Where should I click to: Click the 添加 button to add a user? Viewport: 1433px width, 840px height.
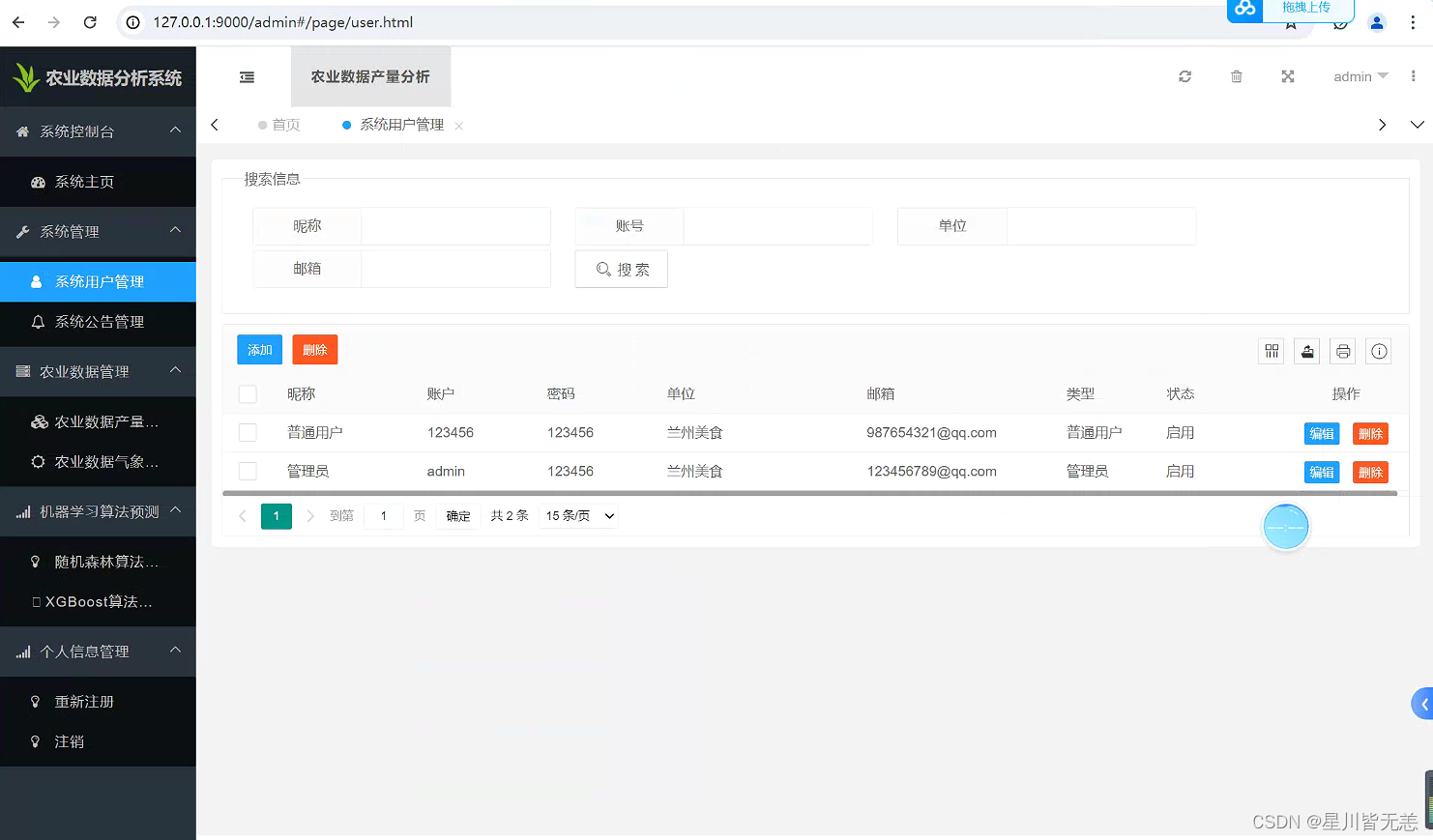[259, 349]
